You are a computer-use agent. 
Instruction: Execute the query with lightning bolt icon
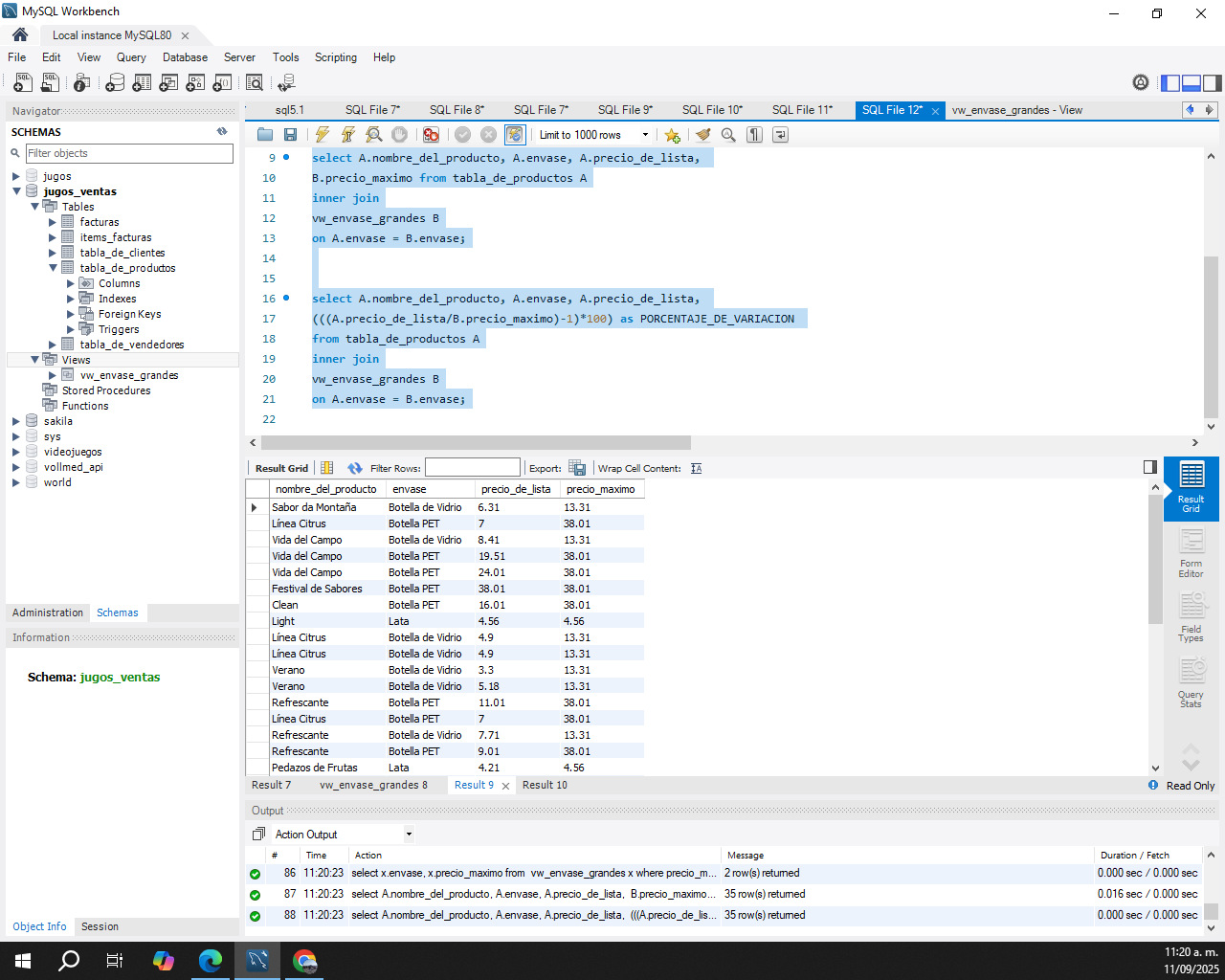tap(323, 135)
